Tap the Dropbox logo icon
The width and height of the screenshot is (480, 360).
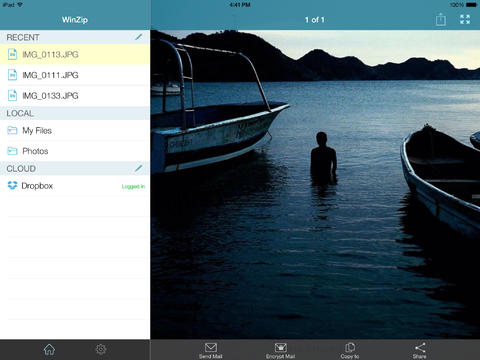coord(12,185)
